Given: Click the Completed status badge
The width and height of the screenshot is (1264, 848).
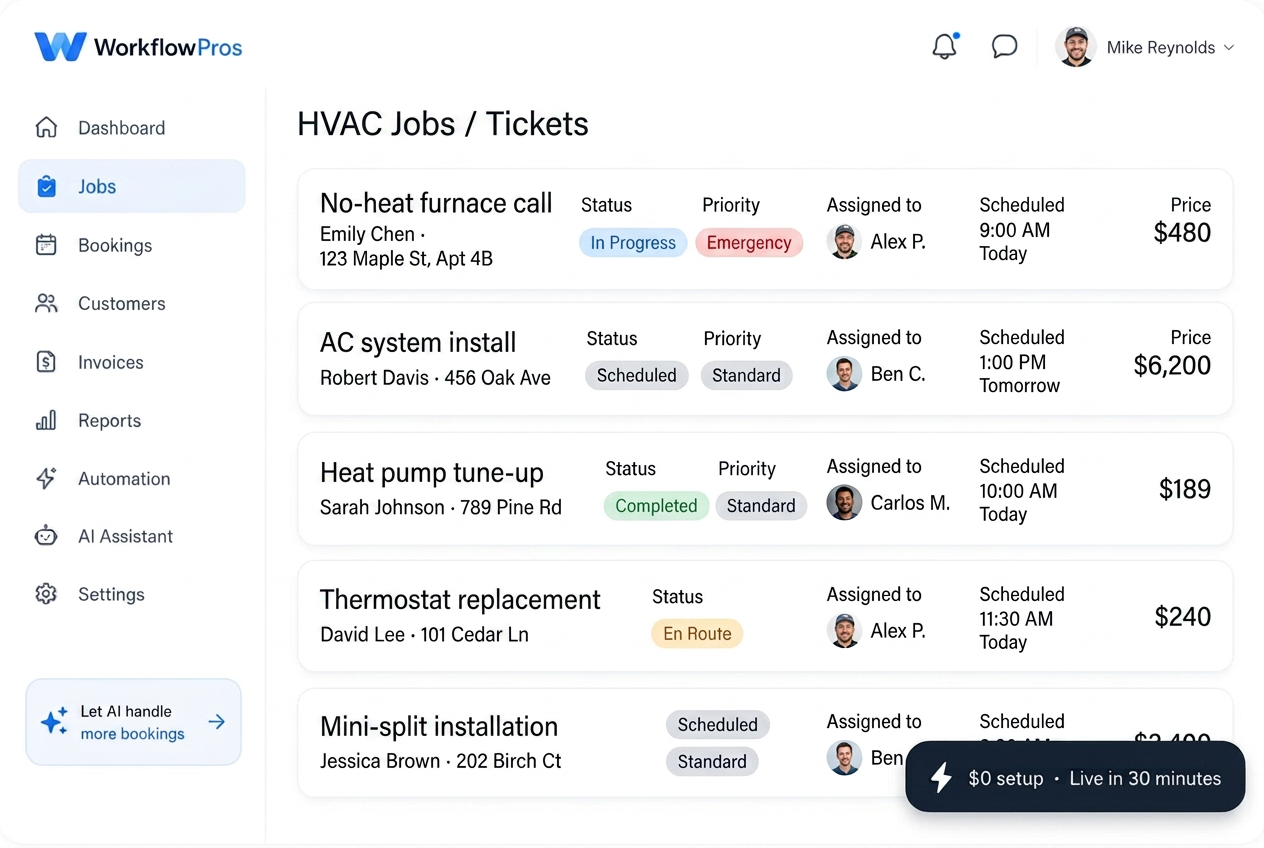Looking at the screenshot, I should tap(656, 506).
